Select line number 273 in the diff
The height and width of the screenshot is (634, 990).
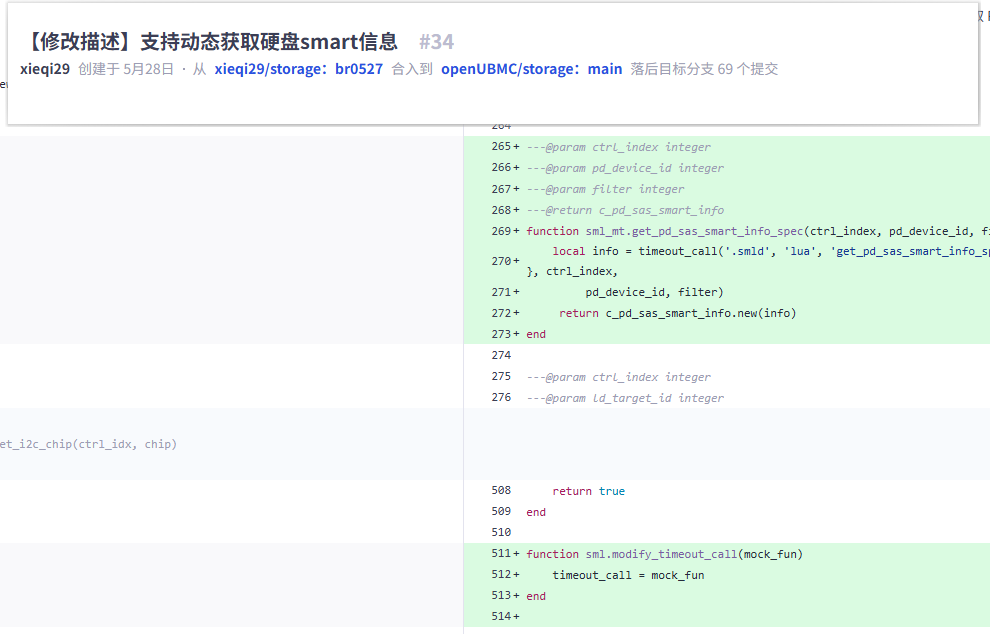[x=501, y=334]
